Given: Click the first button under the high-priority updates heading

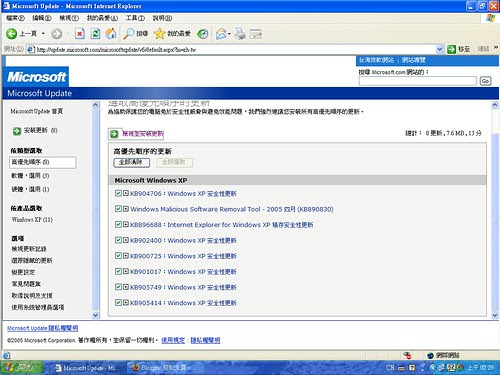Looking at the screenshot, I should (x=132, y=162).
